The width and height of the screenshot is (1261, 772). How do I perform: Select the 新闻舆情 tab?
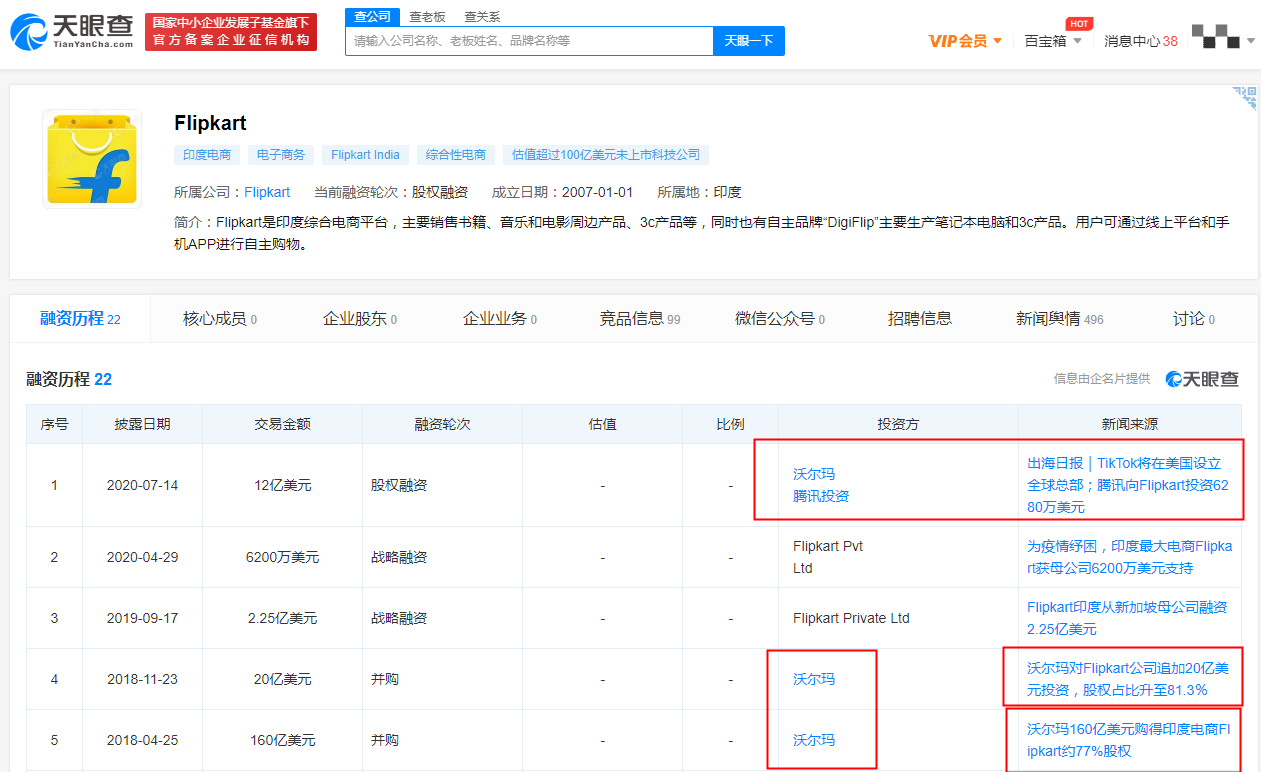point(1060,319)
